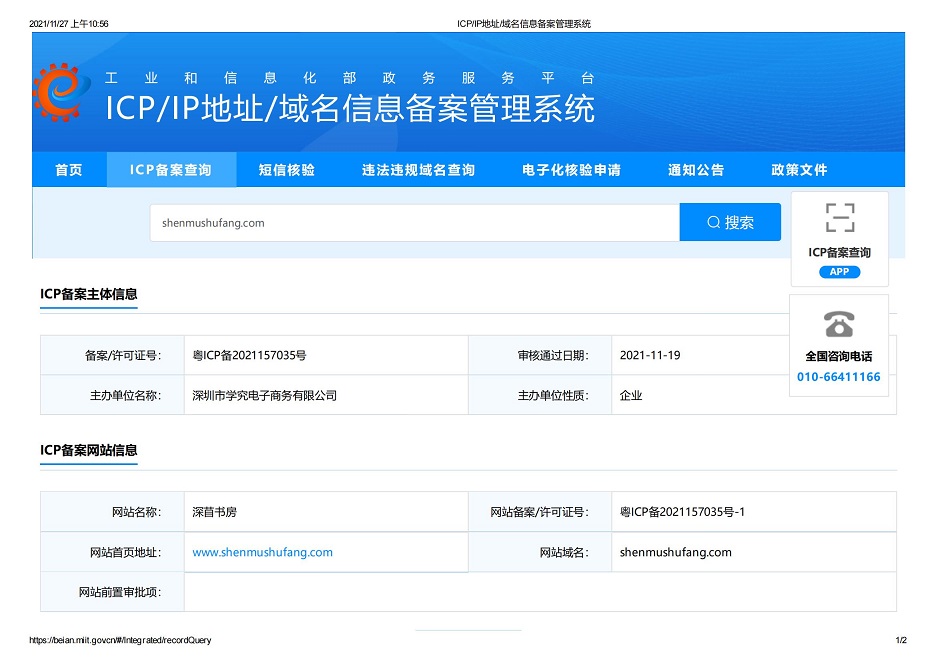Click the 网站备案/许可证号 label cell
The width and height of the screenshot is (936, 662).
(540, 512)
